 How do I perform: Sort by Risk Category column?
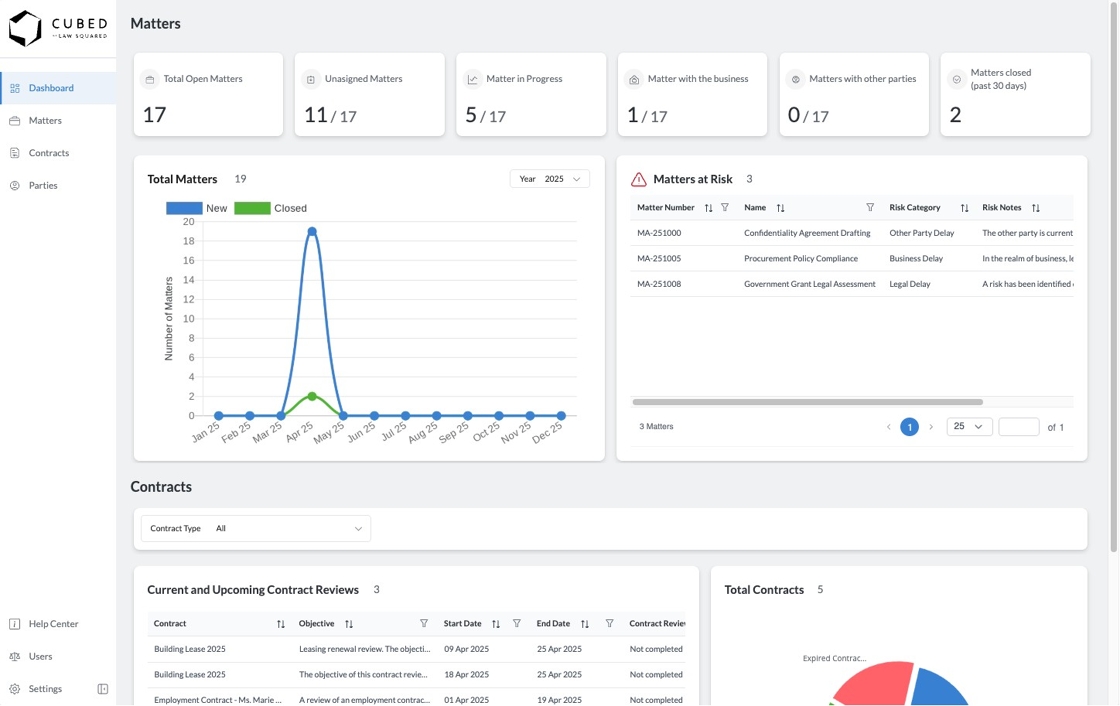(x=964, y=208)
